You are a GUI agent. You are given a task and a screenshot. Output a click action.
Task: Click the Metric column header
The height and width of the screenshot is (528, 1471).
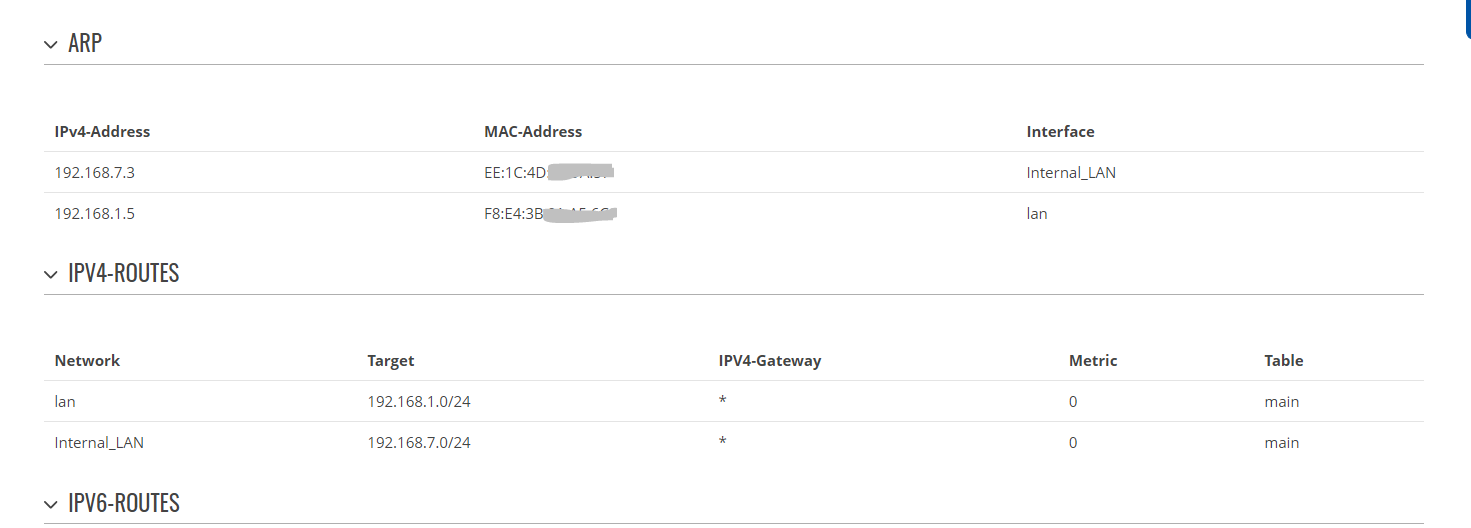(x=1093, y=361)
